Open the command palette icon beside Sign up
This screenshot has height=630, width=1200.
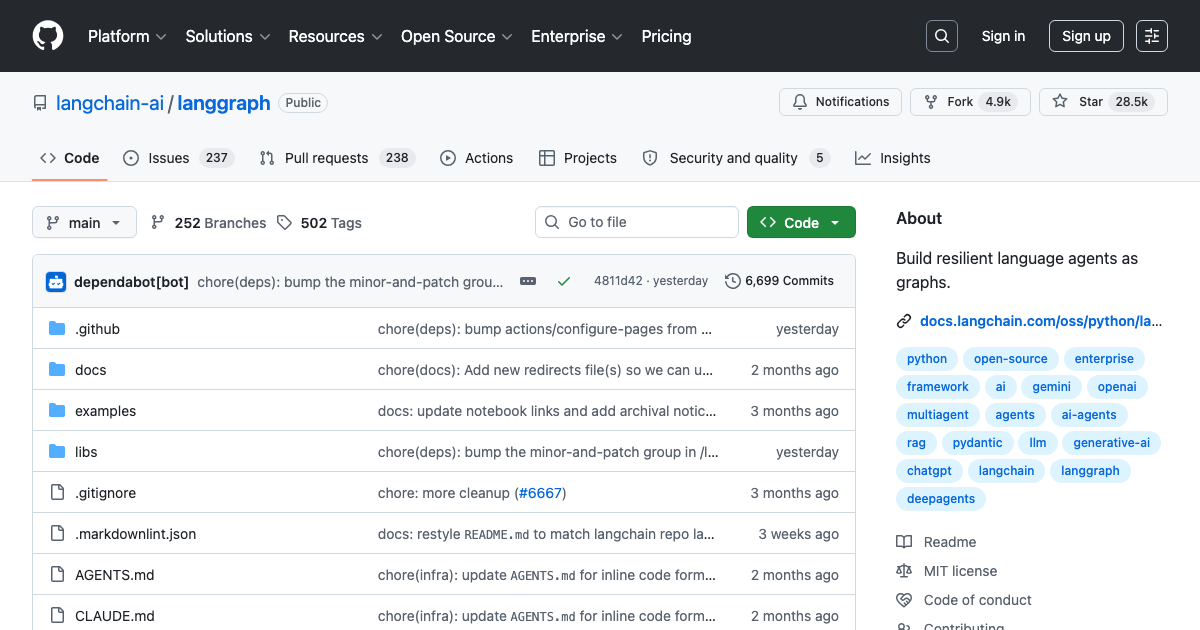1151,35
